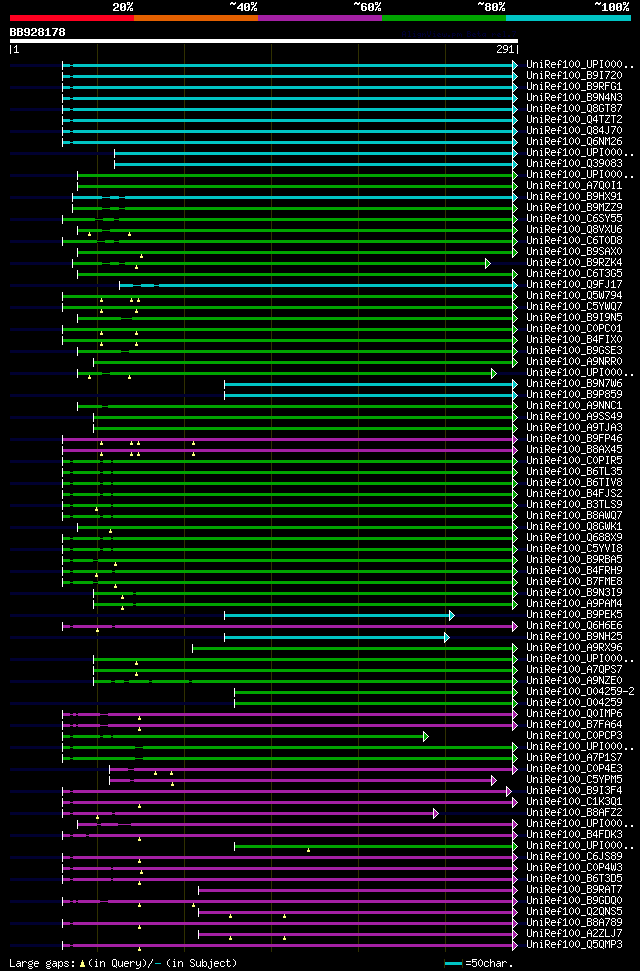The image size is (640, 971).
Task: Select the UniRef100_C1K3Q1 label
Action: [x=574, y=802]
